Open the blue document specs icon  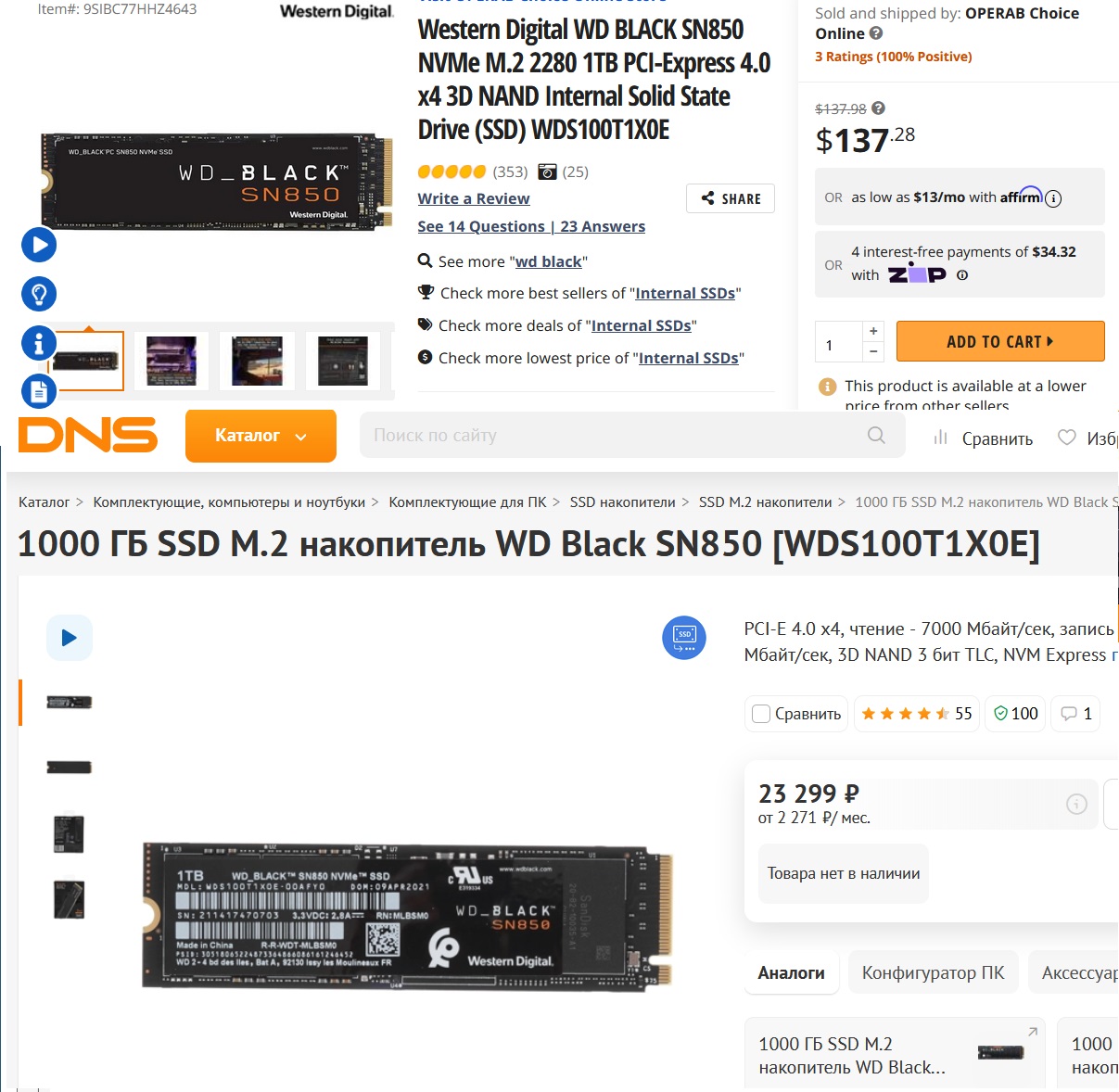39,391
